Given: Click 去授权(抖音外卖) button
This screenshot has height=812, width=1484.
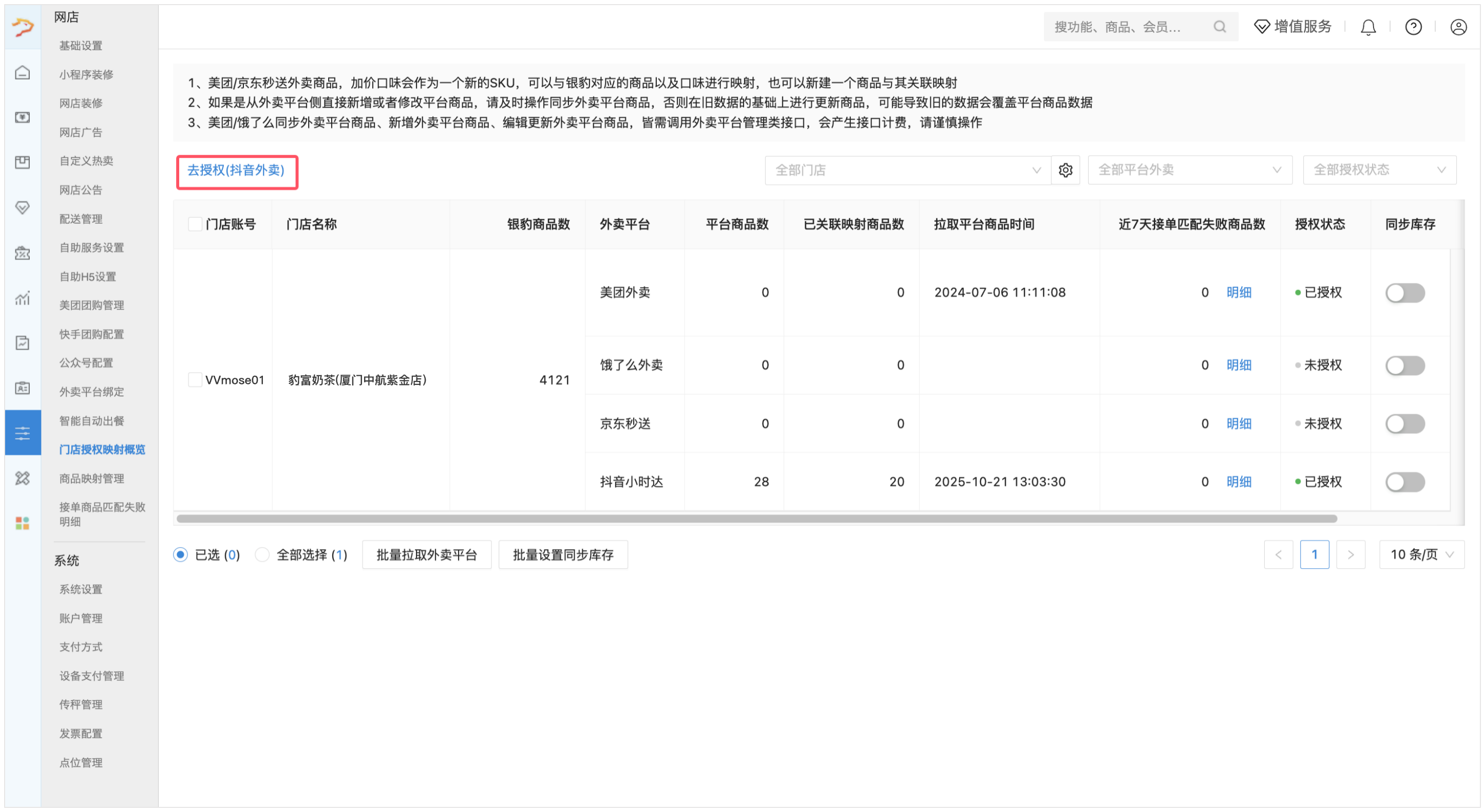Looking at the screenshot, I should point(236,171).
